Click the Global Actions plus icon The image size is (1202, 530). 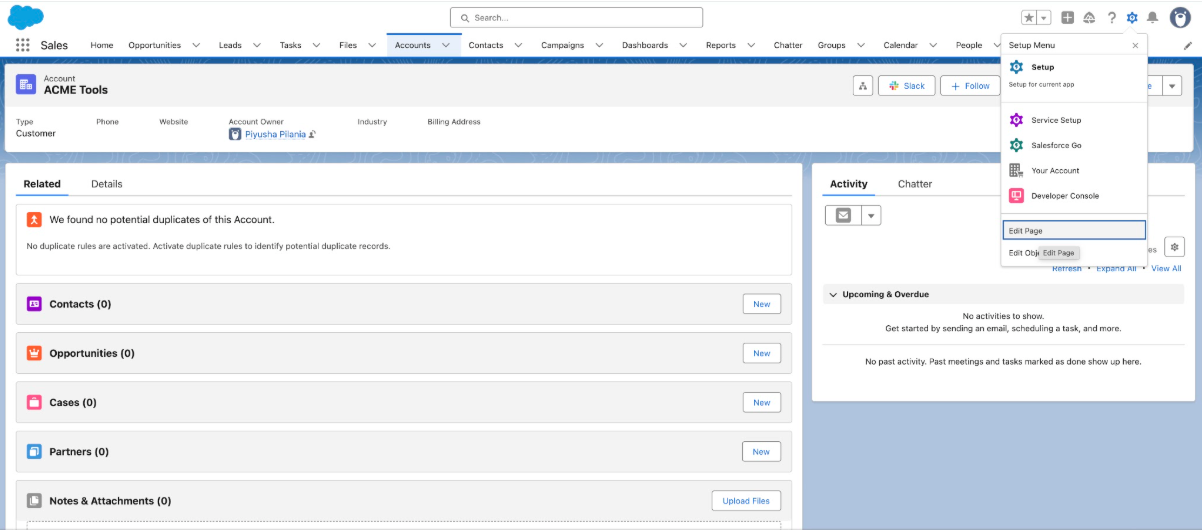point(1068,18)
